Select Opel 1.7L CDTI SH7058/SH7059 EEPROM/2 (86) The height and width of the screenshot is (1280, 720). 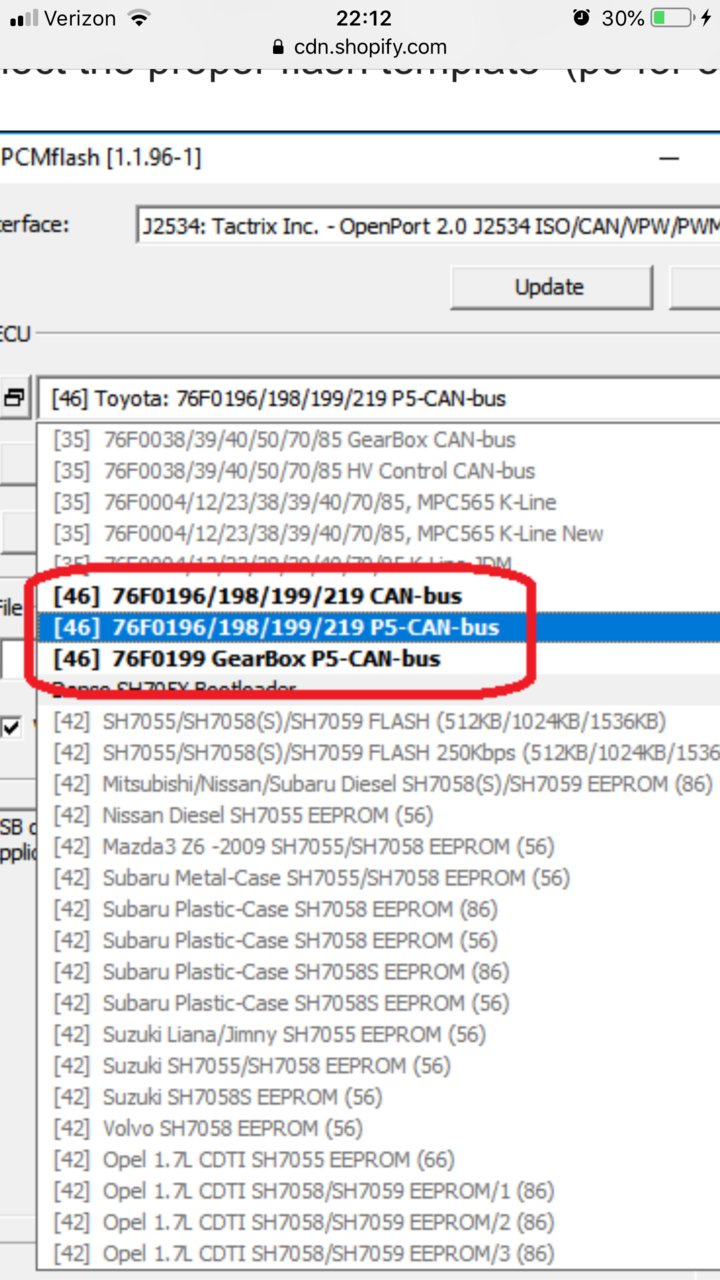pos(378,1222)
